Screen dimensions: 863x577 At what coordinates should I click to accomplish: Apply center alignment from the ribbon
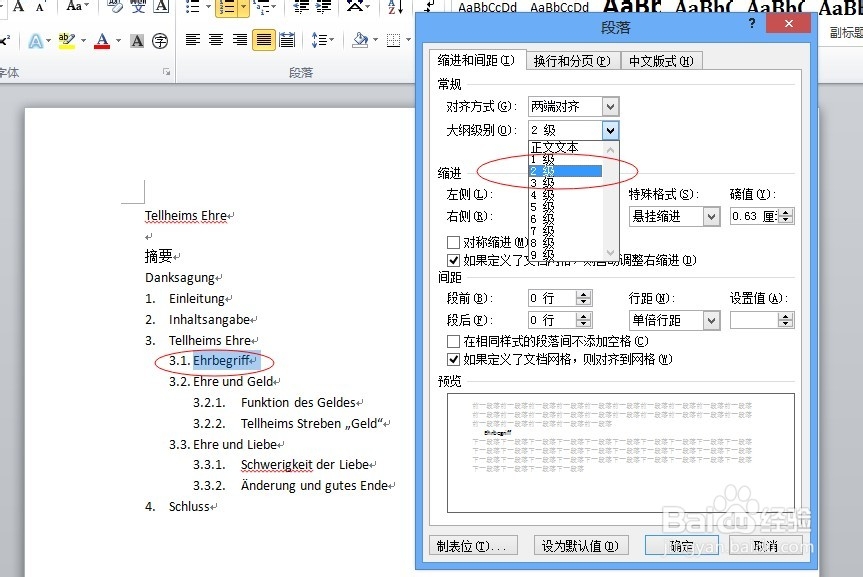[215, 41]
